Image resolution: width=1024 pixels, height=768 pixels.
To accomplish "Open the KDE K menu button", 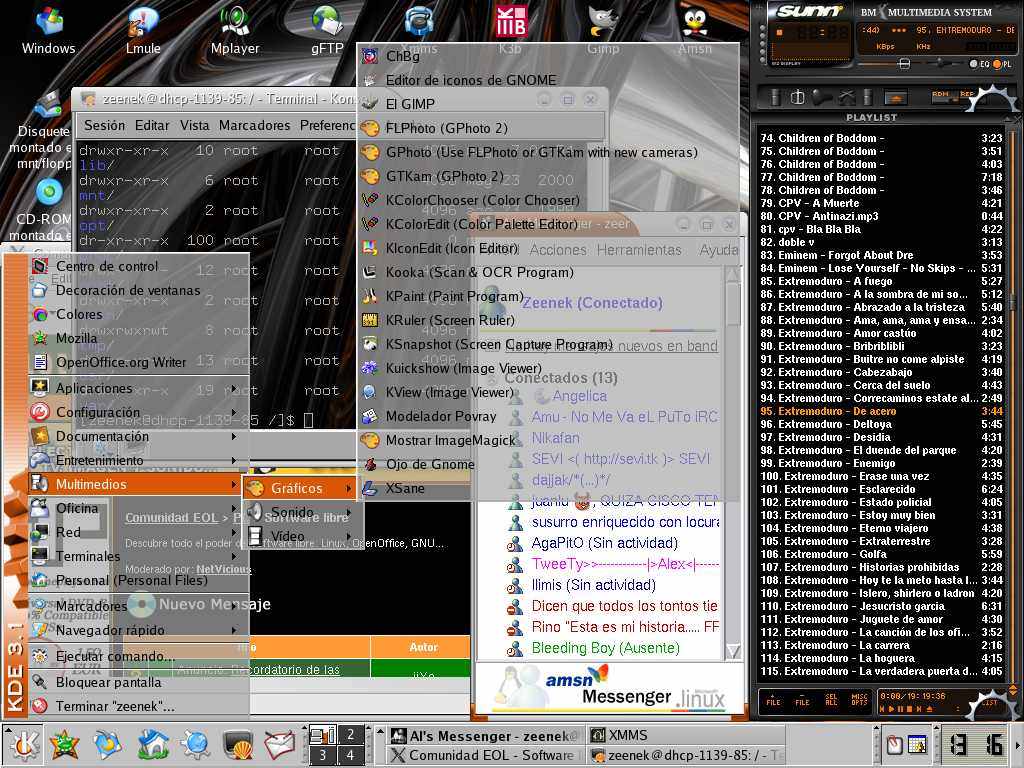I will 22,744.
